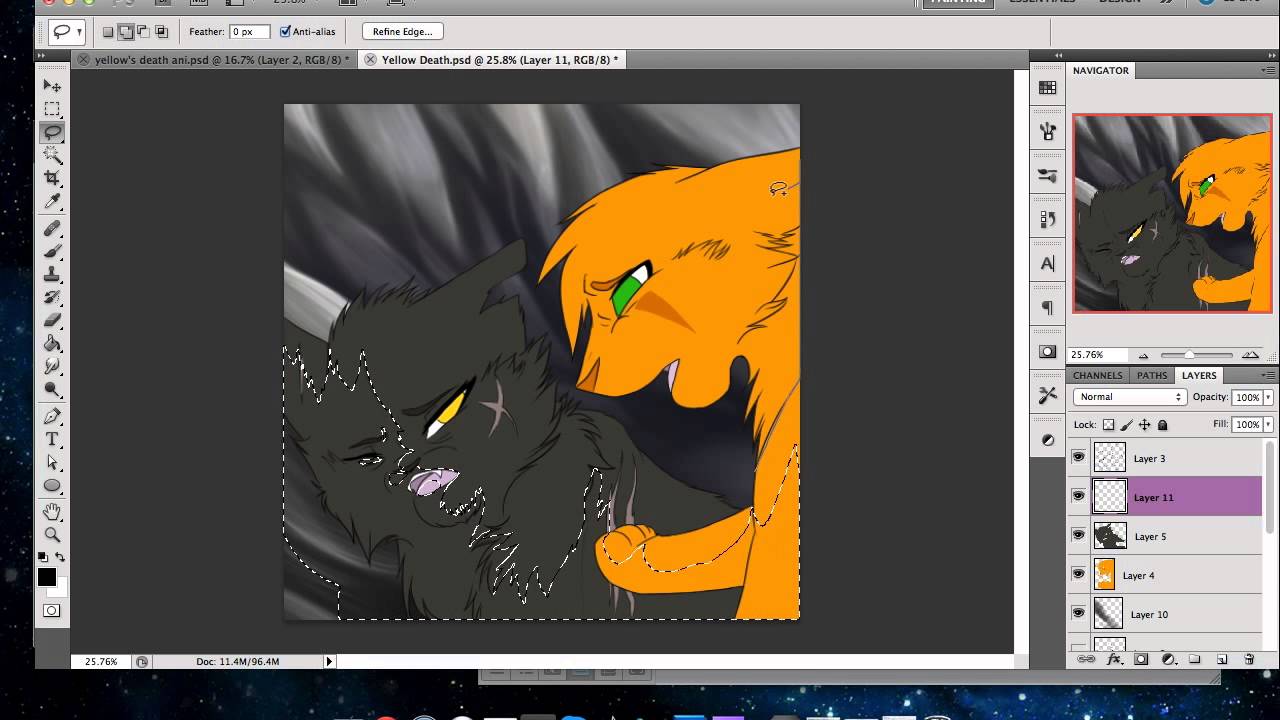
Task: Select the Magic Wand tool
Action: 52,155
